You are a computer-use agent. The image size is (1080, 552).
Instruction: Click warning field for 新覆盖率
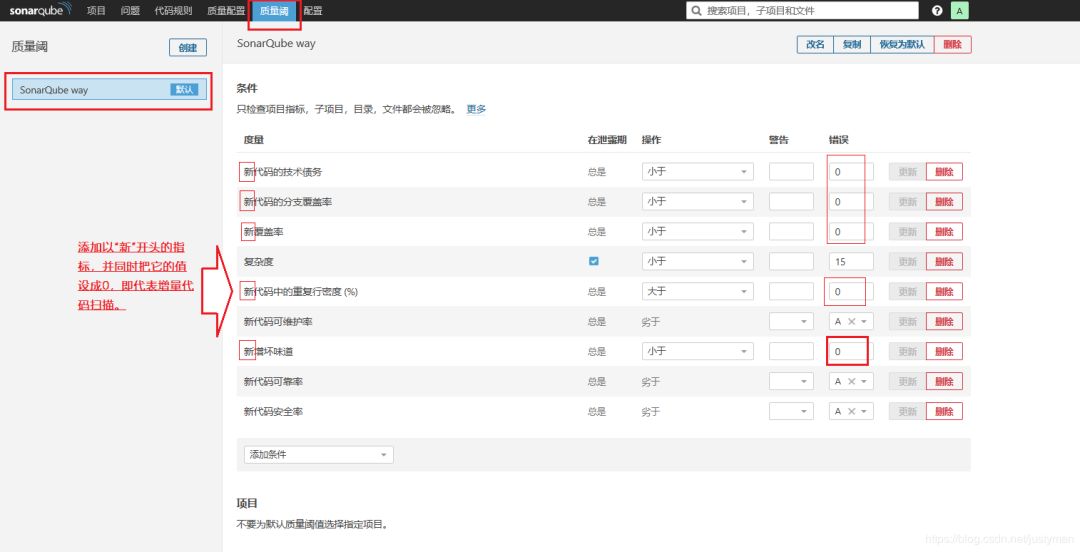click(791, 232)
